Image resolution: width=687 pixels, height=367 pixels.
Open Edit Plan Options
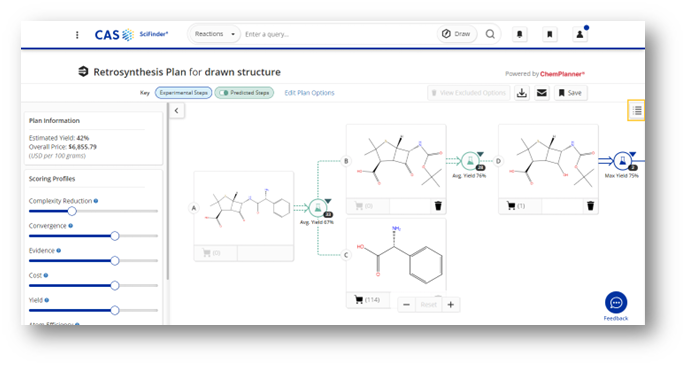309,93
